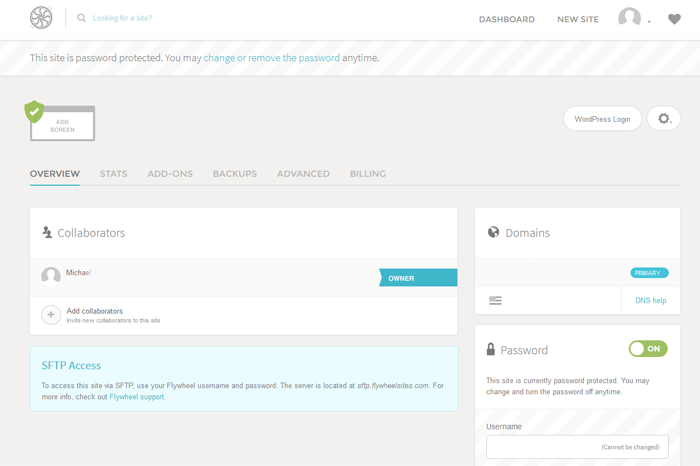Click the OWNER ribbon label
This screenshot has width=700, height=466.
click(x=418, y=278)
